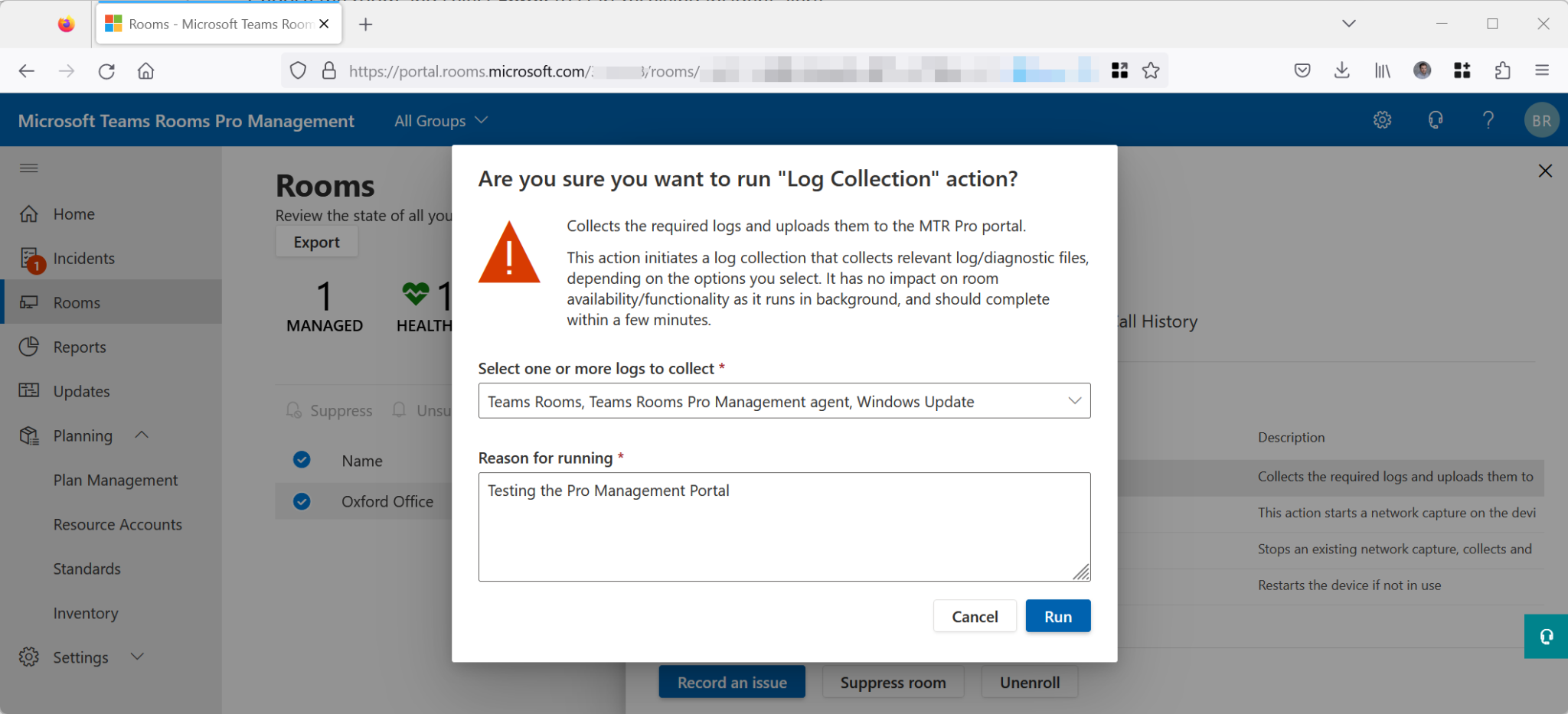This screenshot has width=1568, height=714.
Task: Toggle the select-all checkbox in the list header
Action: pos(302,460)
